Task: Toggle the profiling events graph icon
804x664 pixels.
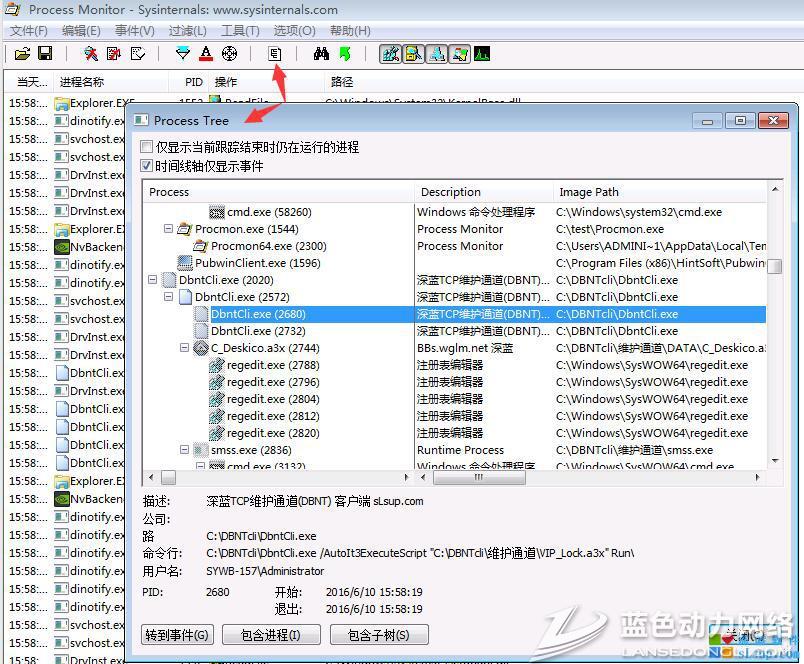Action: pyautogui.click(x=482, y=53)
